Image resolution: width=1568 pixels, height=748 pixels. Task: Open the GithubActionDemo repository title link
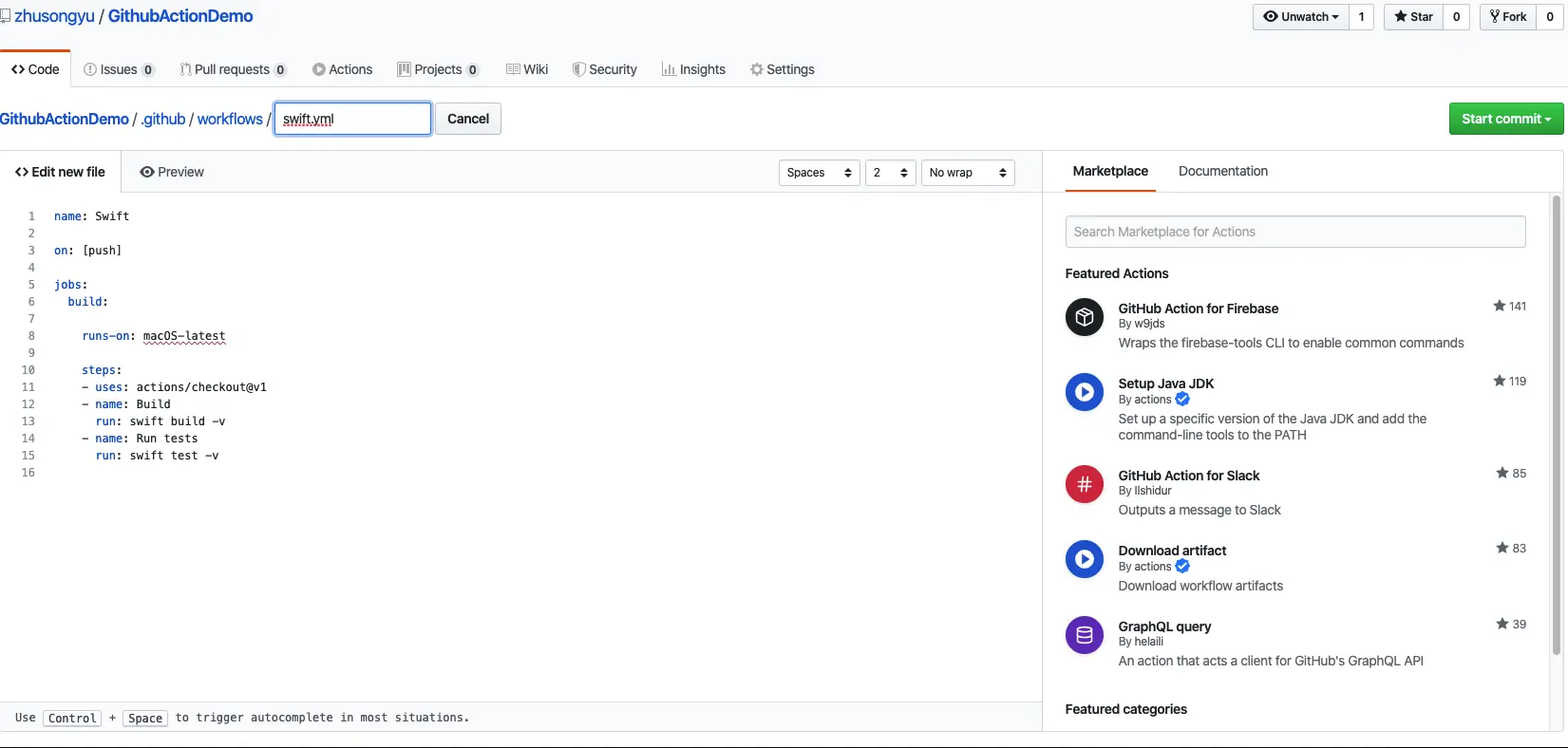(180, 16)
